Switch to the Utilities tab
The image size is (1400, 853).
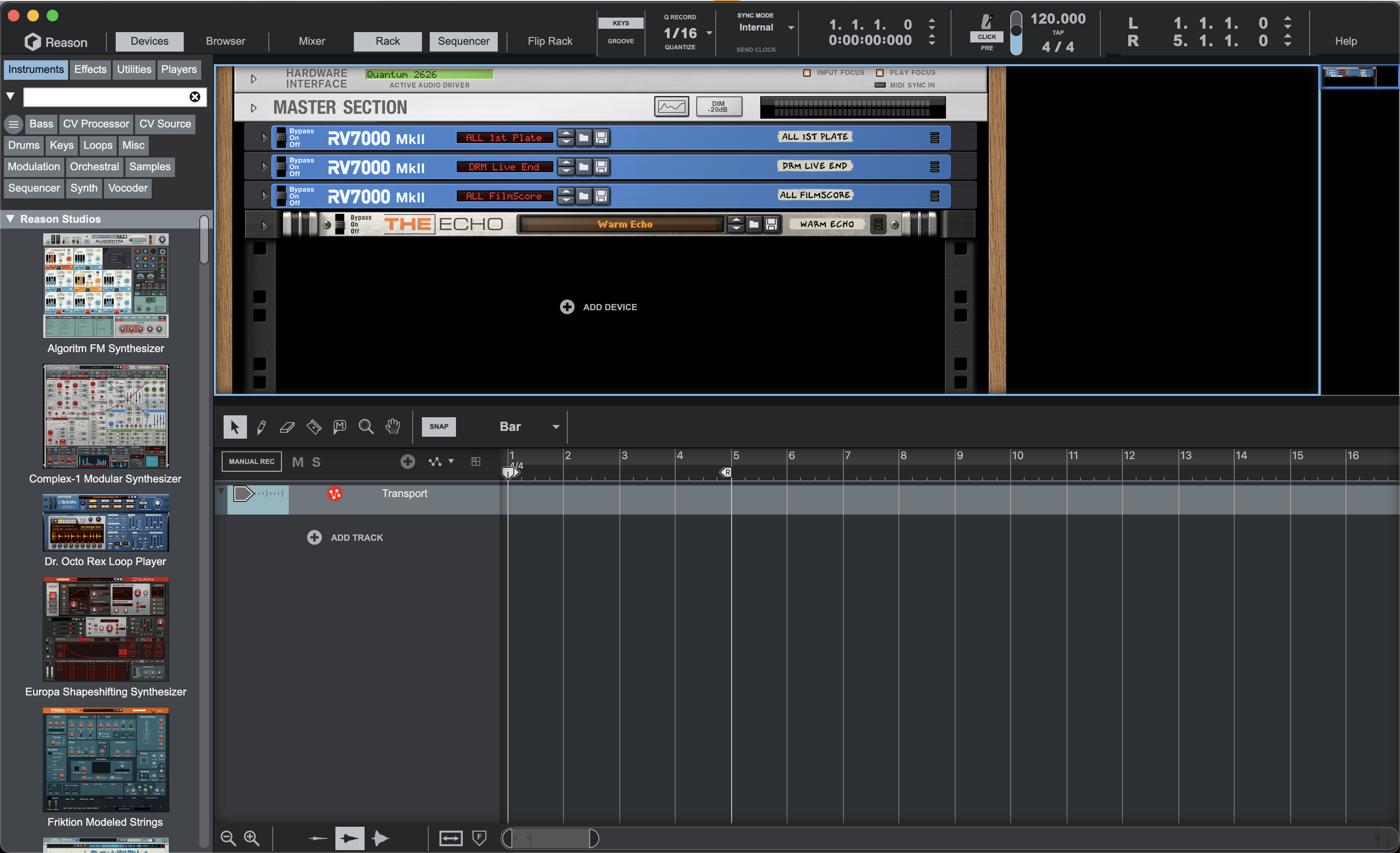(x=134, y=70)
